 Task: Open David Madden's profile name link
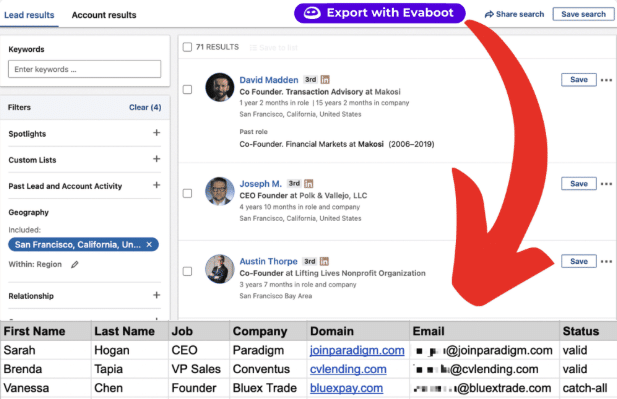pyautogui.click(x=269, y=80)
